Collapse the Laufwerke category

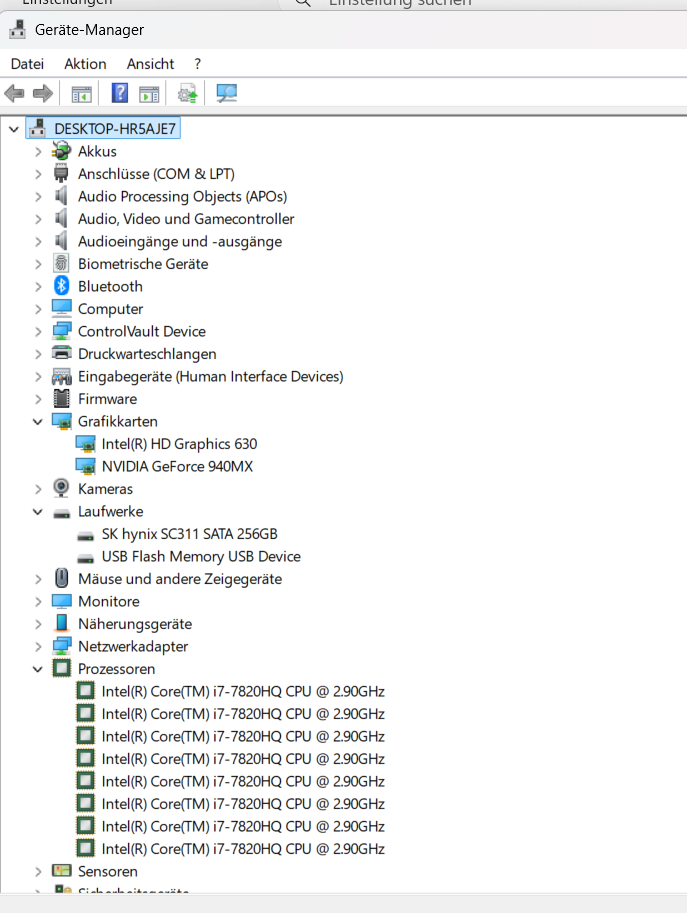pyautogui.click(x=37, y=511)
